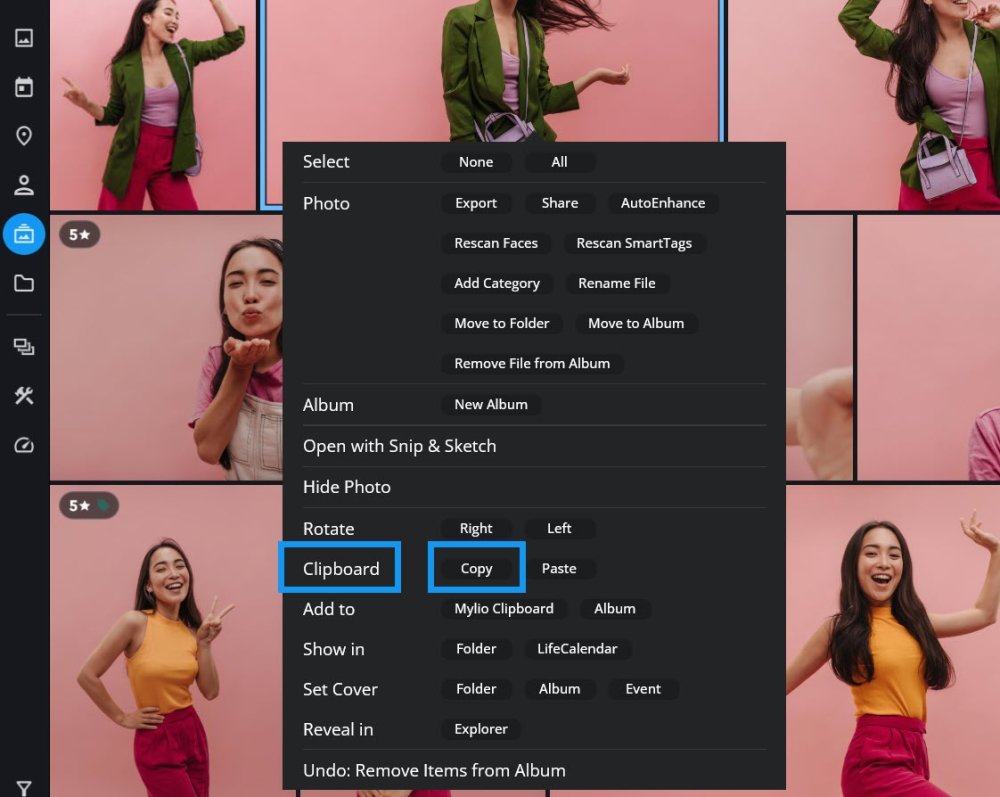Open the Tools hammer and wrench icon

(x=24, y=396)
